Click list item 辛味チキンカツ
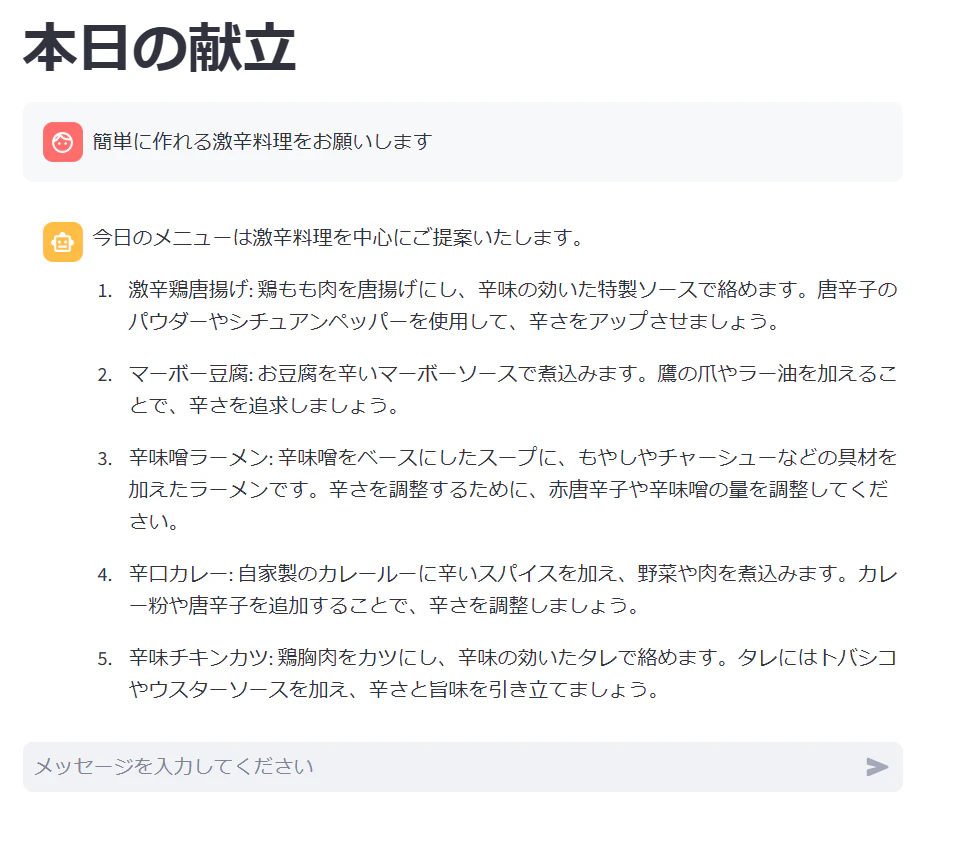 [x=513, y=673]
